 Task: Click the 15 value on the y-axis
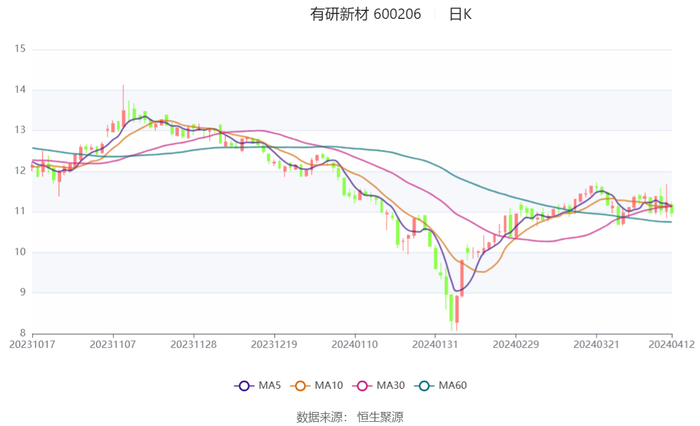click(x=20, y=48)
